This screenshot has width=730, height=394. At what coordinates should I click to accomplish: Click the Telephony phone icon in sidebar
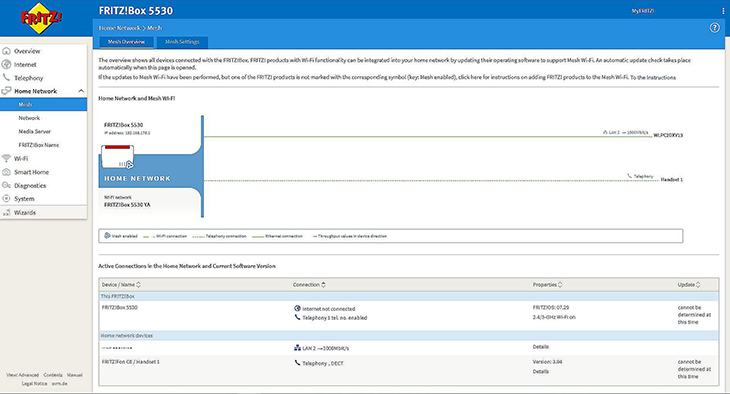point(7,77)
